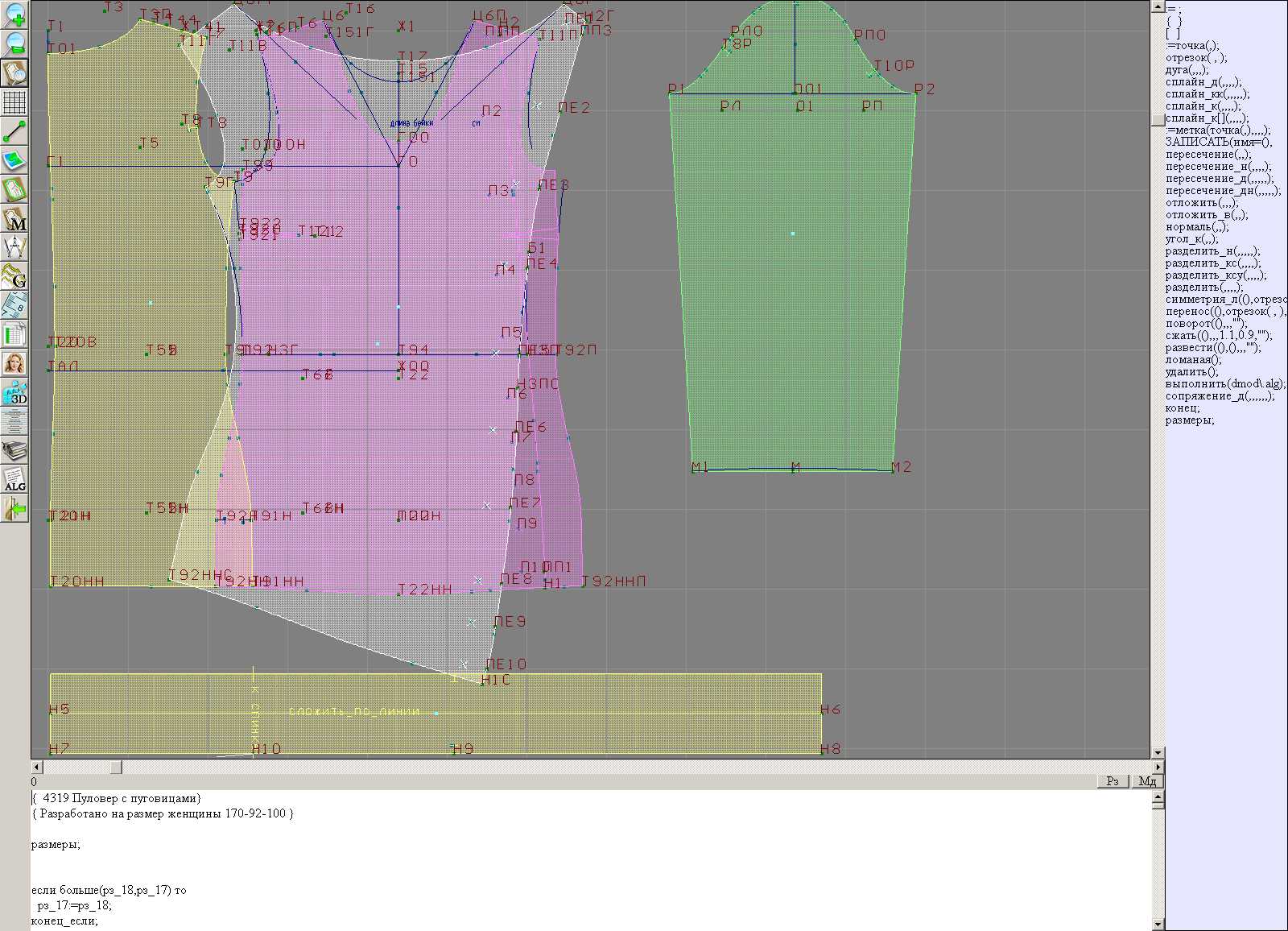This screenshot has width=1288, height=931.
Task: Select 'пересечение(,,);' in the command list
Action: point(1208,154)
